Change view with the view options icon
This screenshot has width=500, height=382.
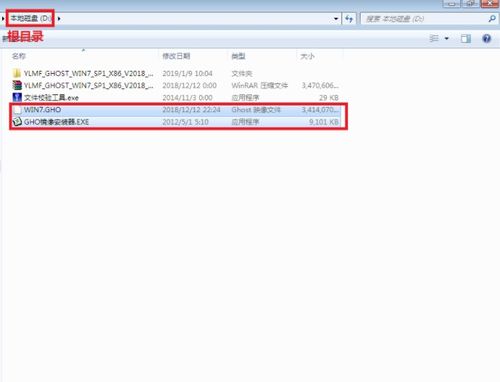click(434, 39)
